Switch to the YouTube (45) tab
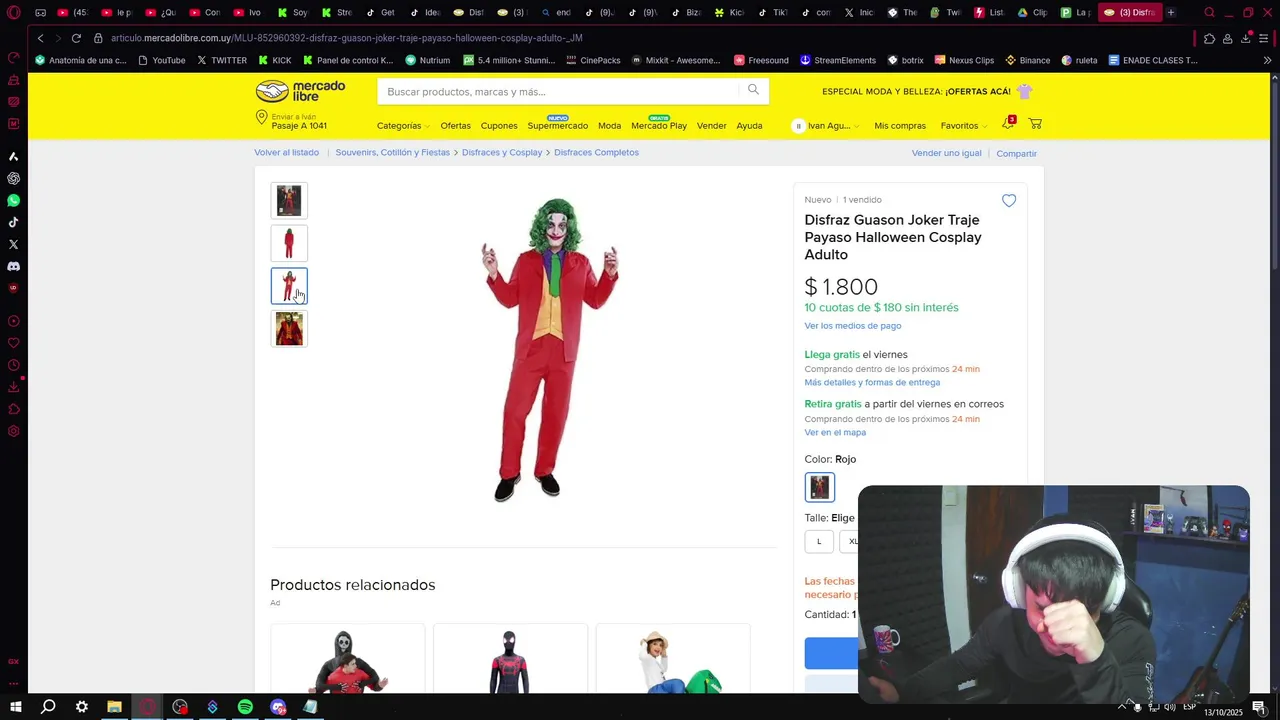 tap(74, 12)
